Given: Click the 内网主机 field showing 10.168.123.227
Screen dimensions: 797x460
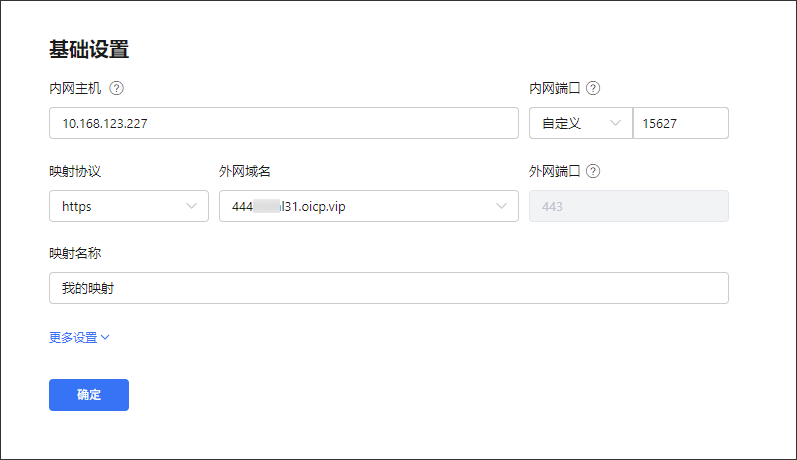Looking at the screenshot, I should (x=283, y=123).
